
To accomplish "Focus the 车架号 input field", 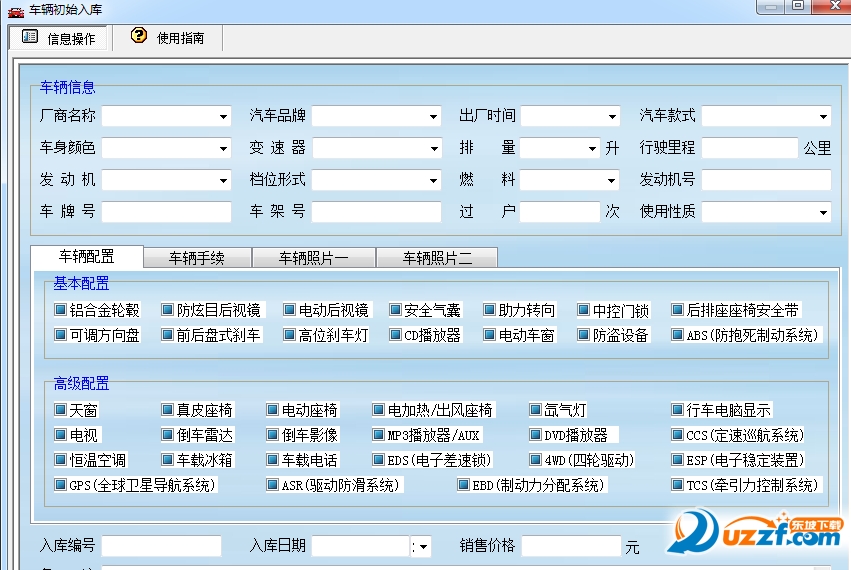I will coord(376,212).
